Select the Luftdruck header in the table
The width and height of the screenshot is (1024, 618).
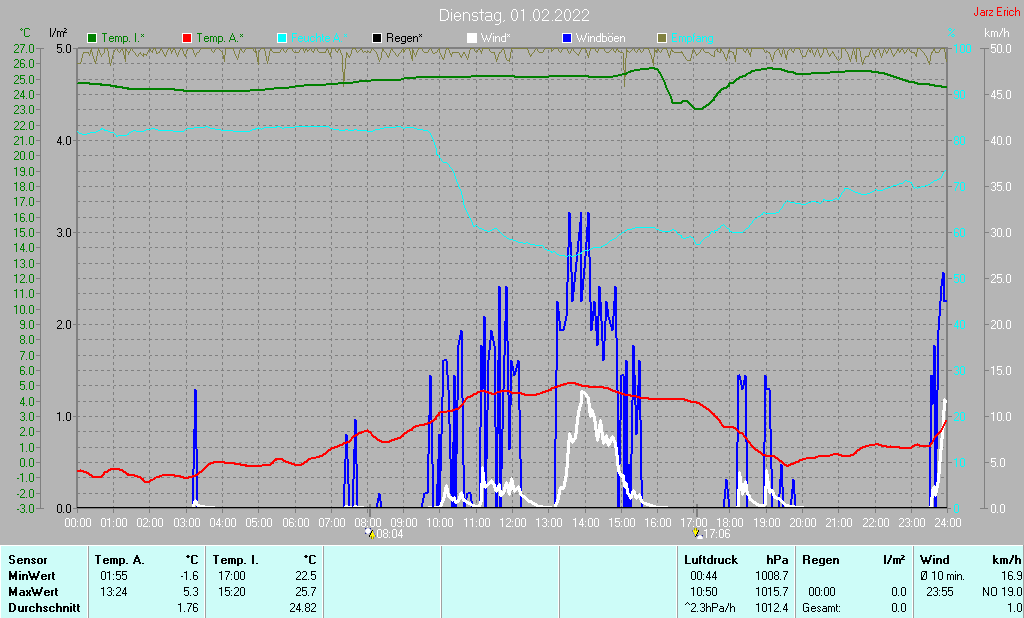click(x=711, y=560)
